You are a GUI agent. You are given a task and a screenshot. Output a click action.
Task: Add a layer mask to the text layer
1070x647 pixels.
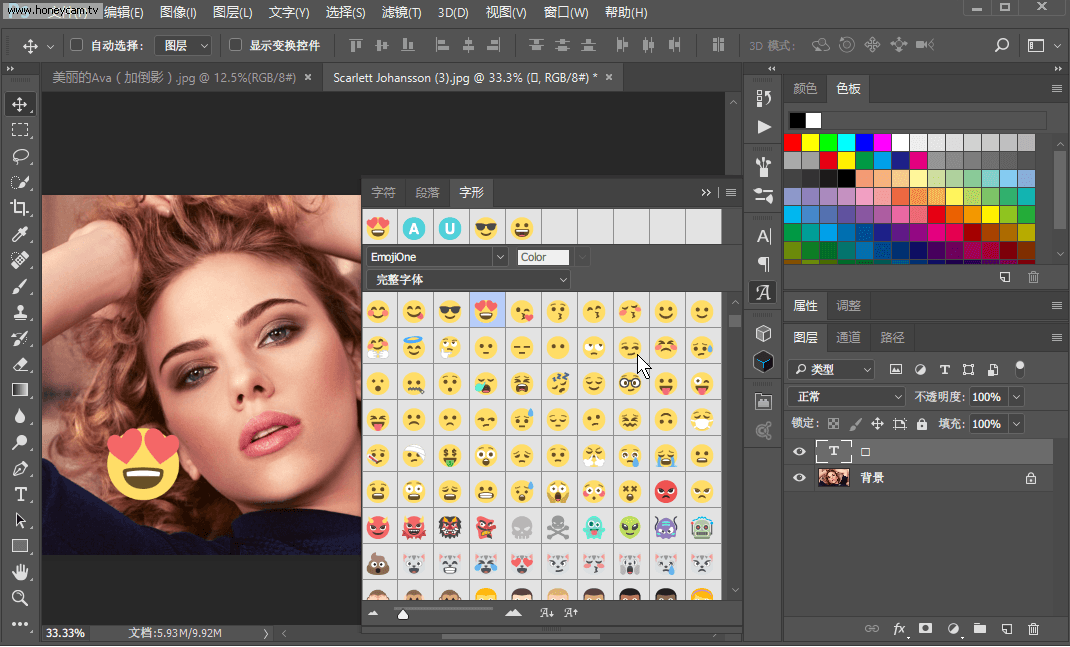[x=924, y=629]
